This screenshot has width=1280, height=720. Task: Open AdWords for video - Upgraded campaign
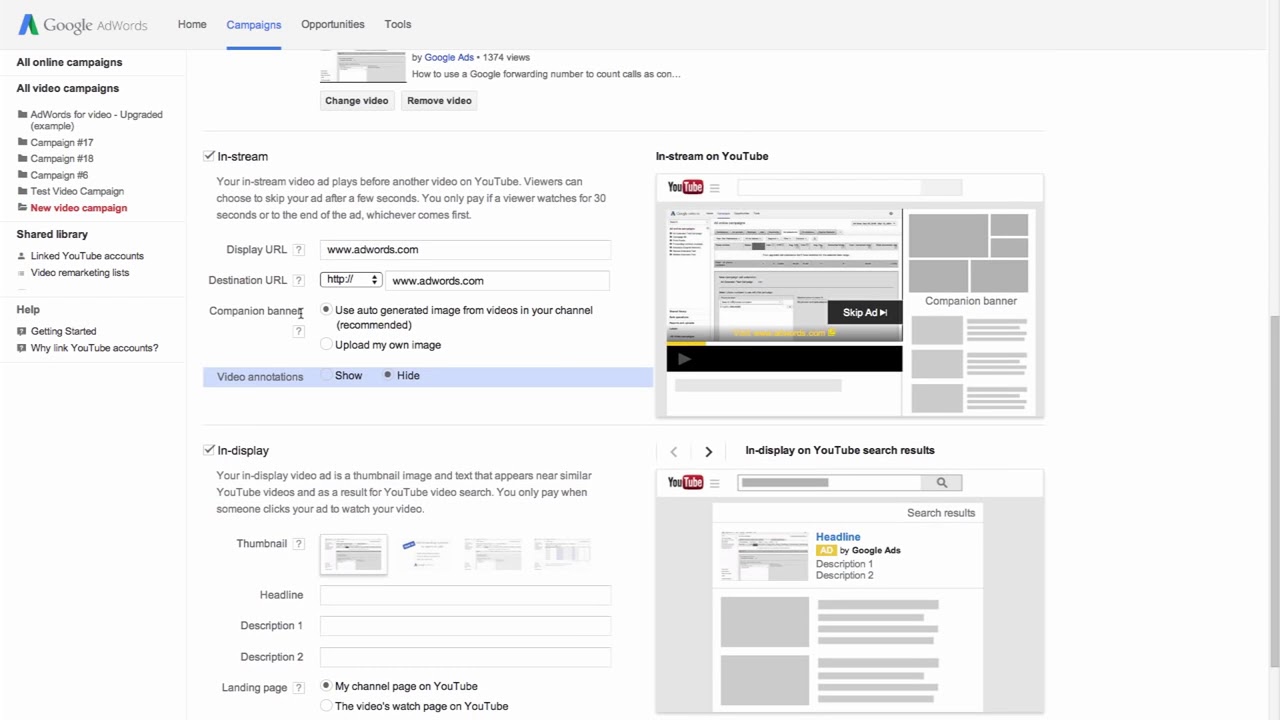pyautogui.click(x=96, y=120)
